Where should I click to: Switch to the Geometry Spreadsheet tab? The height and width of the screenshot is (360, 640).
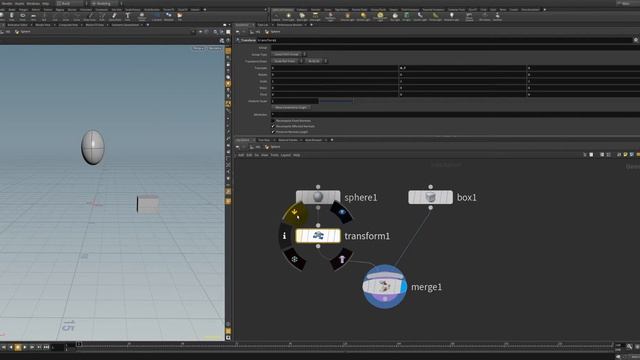click(x=125, y=25)
